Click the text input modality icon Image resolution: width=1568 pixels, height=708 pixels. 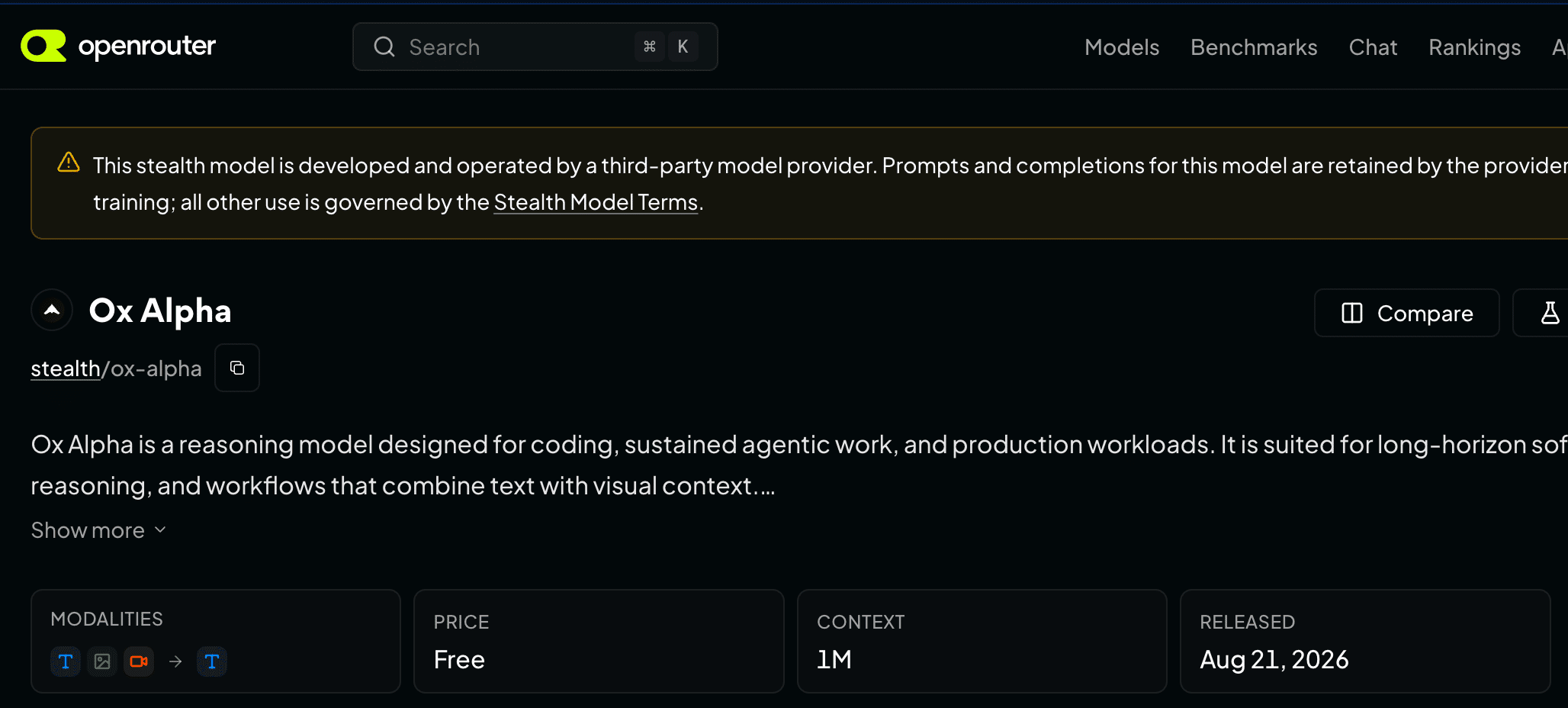(66, 661)
